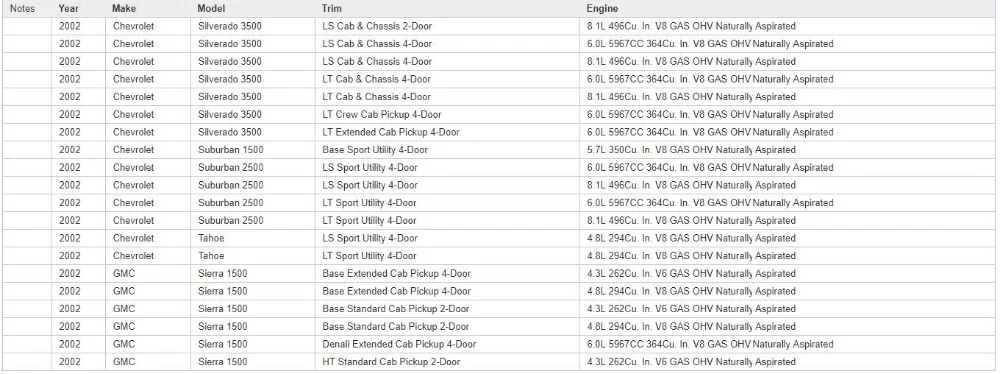The image size is (1000, 374).
Task: Select Base Sport Utility 4-Door trim cell
Action: point(447,150)
